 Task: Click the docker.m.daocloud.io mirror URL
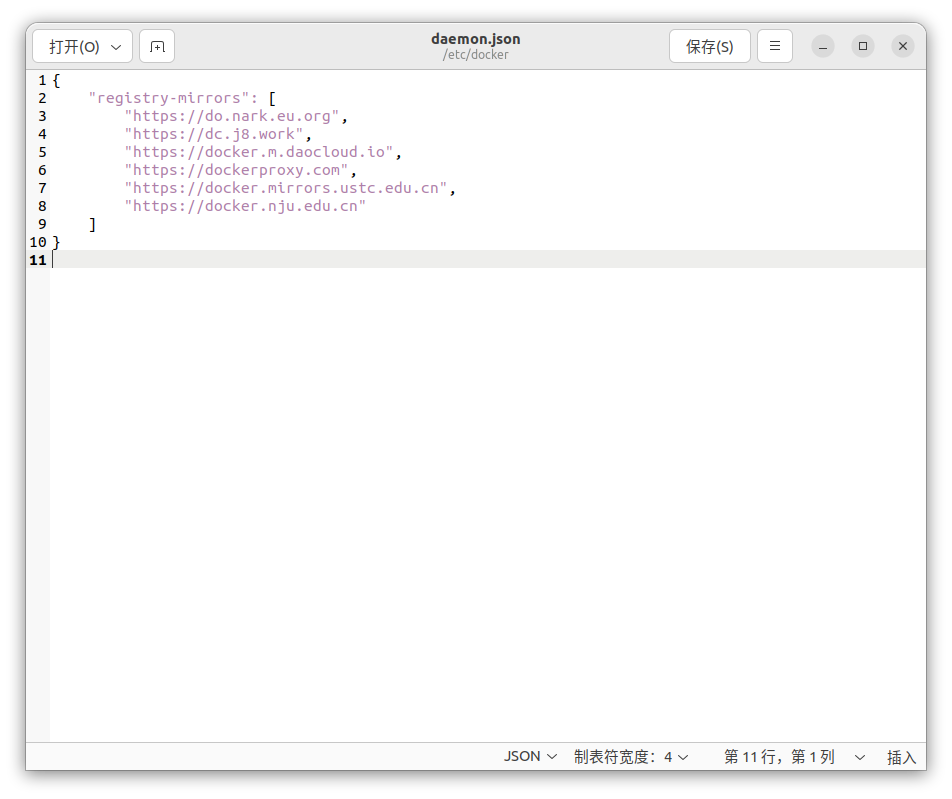point(260,152)
